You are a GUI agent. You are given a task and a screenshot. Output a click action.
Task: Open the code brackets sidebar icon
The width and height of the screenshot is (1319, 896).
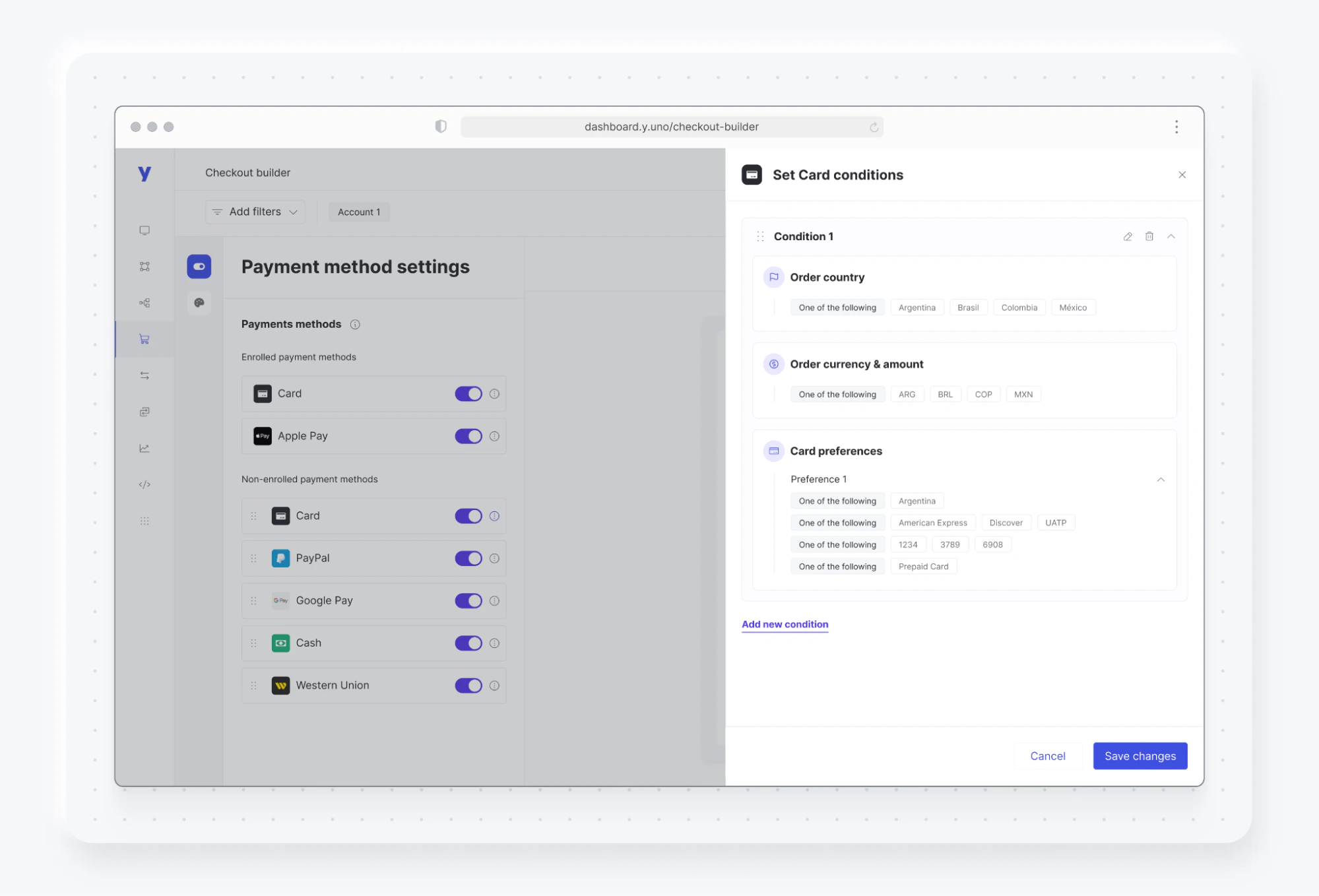pyautogui.click(x=145, y=484)
